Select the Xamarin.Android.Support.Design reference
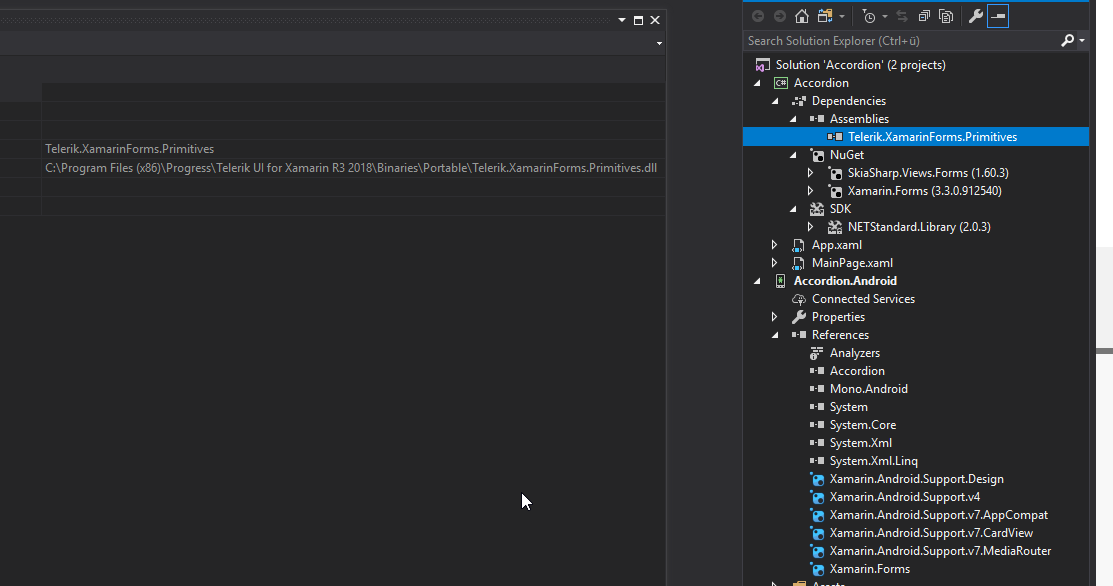The height and width of the screenshot is (586, 1113). coord(916,479)
